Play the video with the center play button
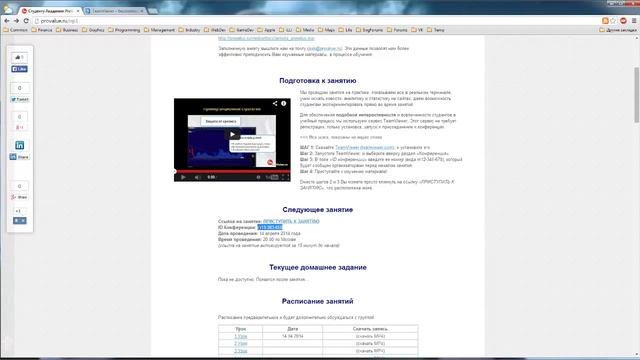Image resolution: width=640 pixels, height=360 pixels. pyautogui.click(x=232, y=134)
